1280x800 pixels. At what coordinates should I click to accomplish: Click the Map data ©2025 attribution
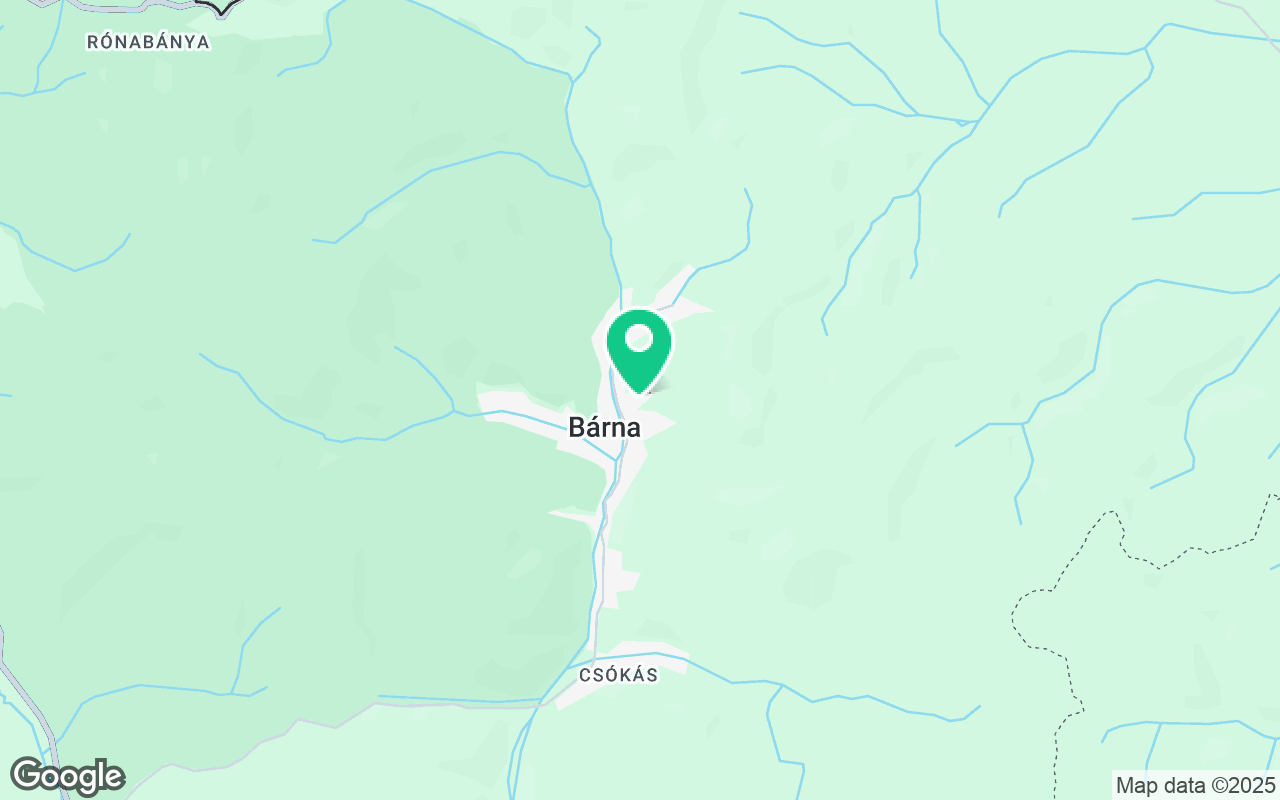(1196, 785)
